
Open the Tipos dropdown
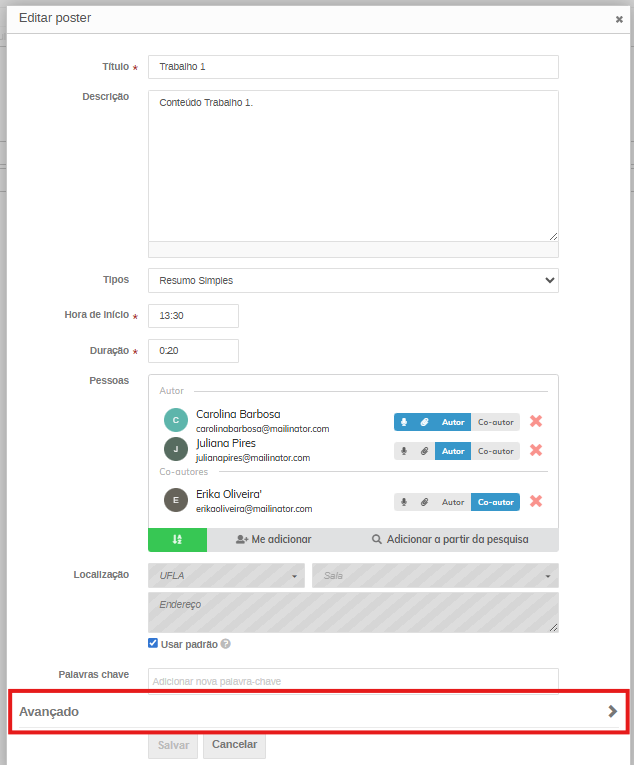(353, 280)
